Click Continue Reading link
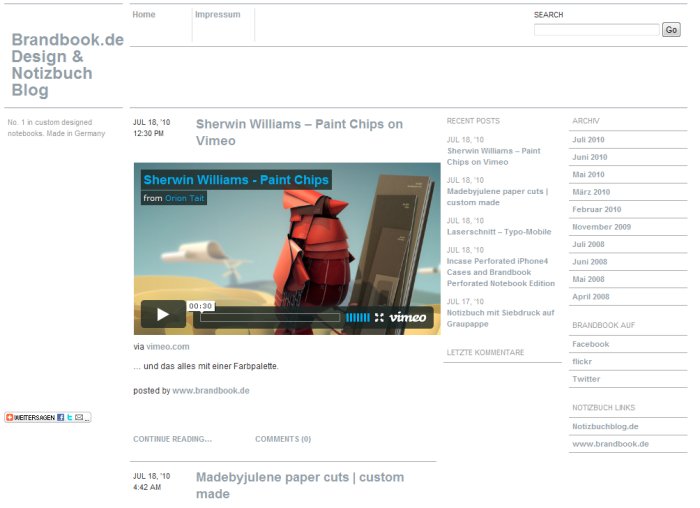This screenshot has height=508, width=700. point(172,439)
